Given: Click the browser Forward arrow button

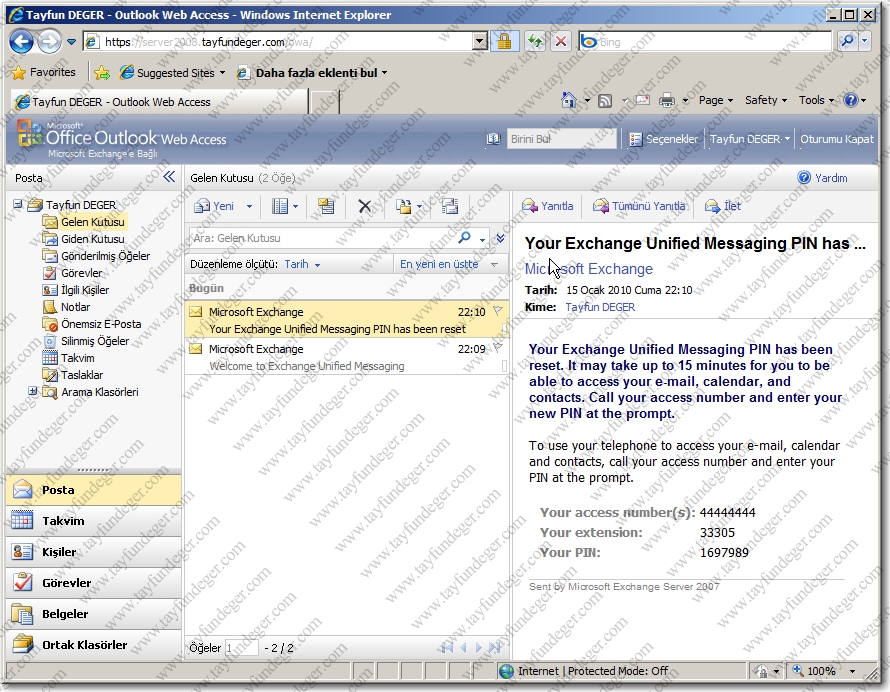Looking at the screenshot, I should coord(50,41).
